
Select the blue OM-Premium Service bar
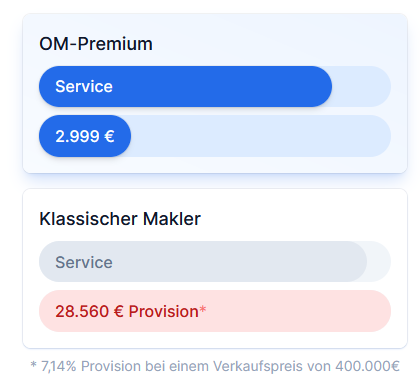(185, 86)
